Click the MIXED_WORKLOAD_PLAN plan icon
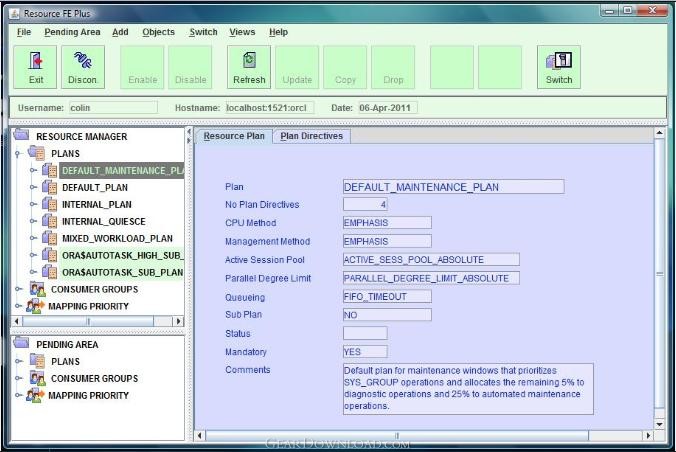 tap(50, 238)
